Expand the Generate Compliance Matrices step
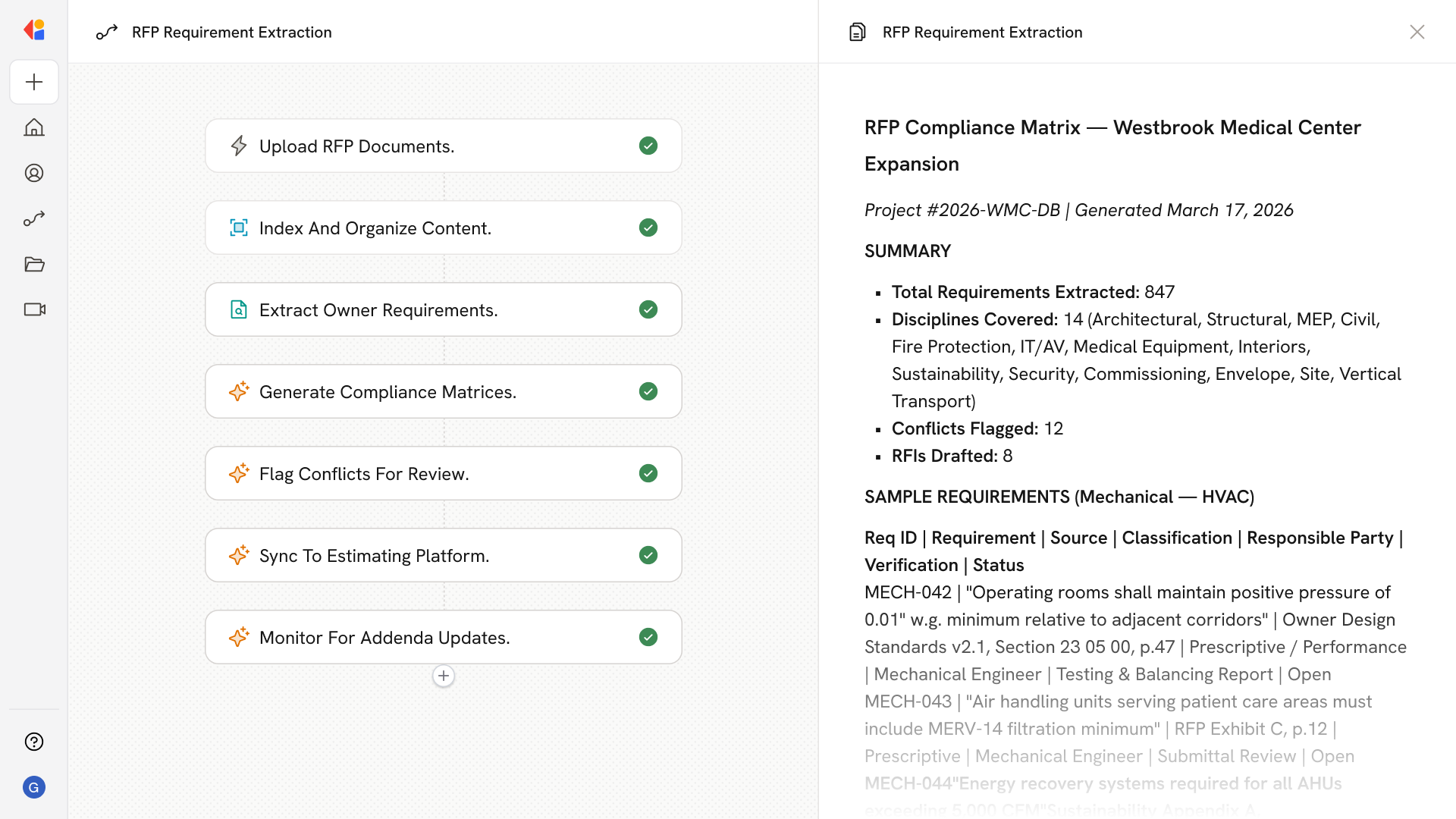 (443, 391)
